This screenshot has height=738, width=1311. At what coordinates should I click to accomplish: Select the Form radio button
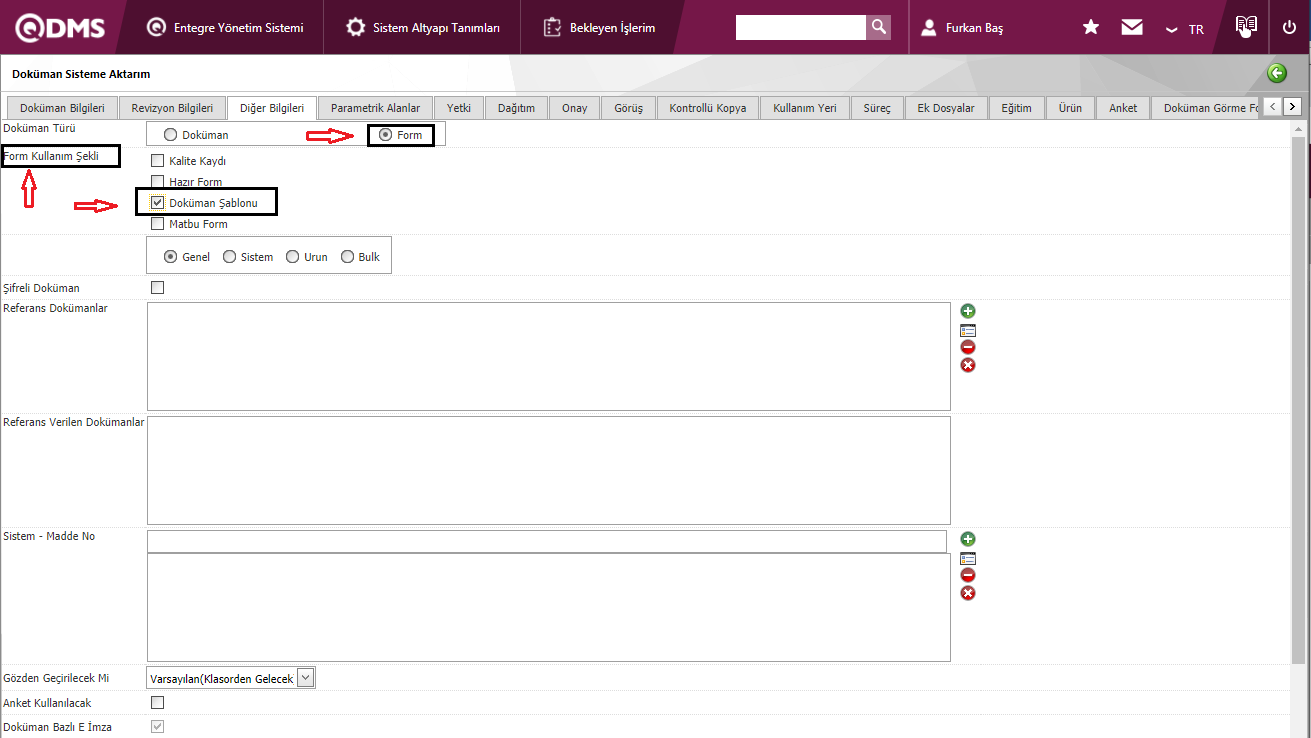386,135
